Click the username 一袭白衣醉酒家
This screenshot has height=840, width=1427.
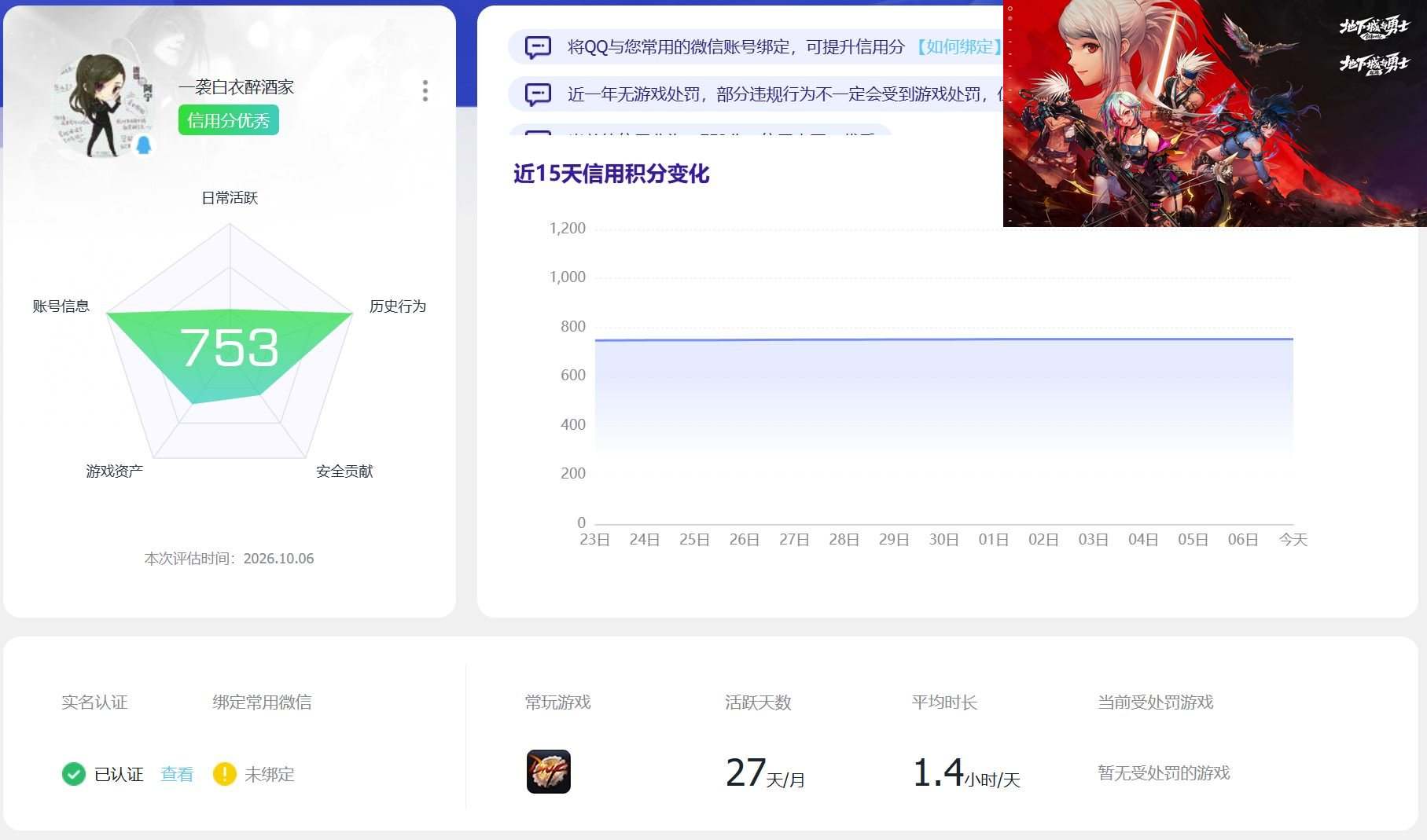click(236, 87)
